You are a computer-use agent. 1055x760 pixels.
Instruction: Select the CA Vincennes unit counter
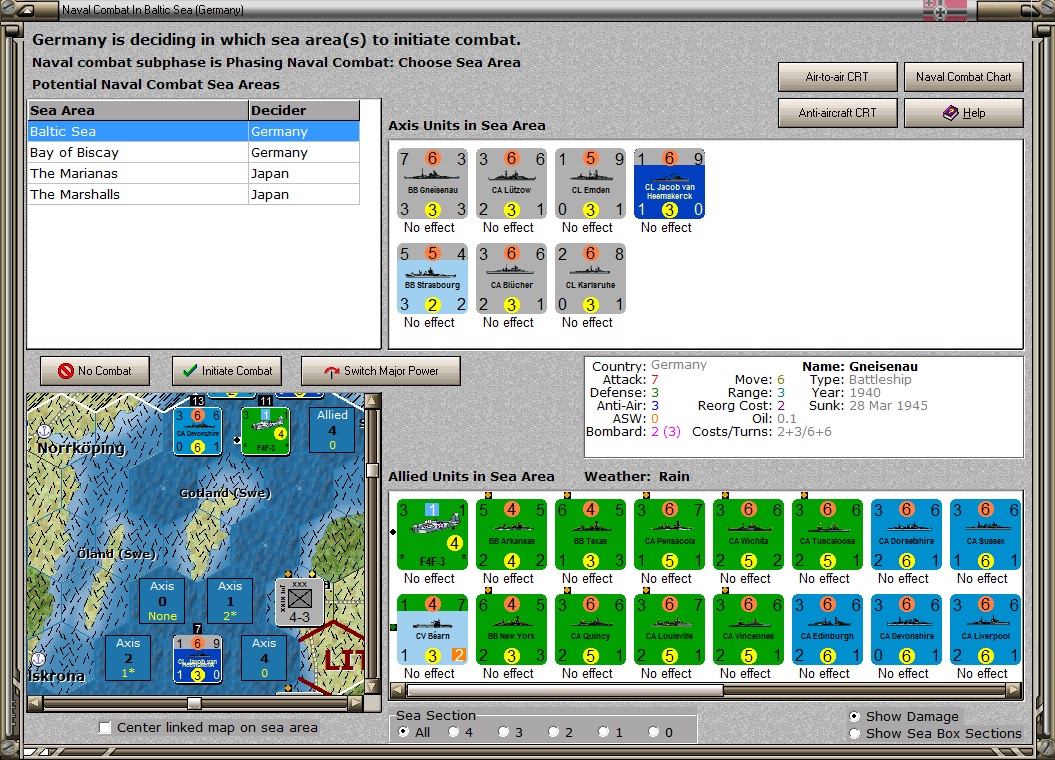(748, 630)
